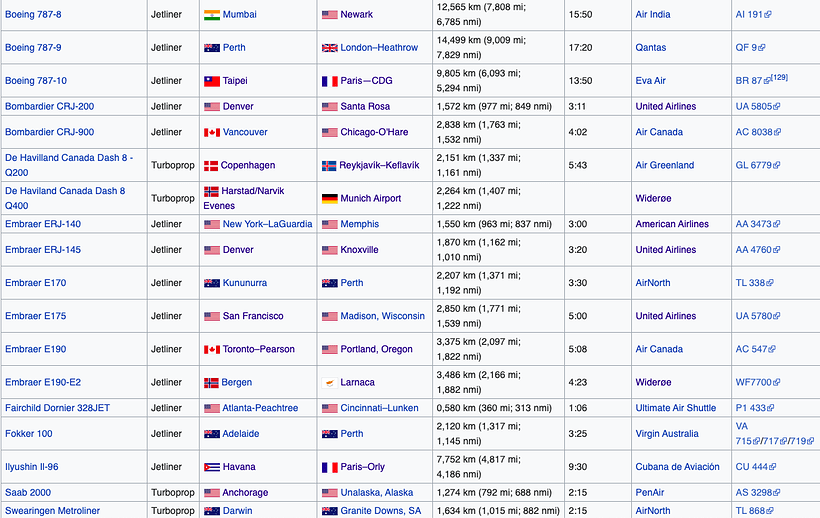Click the France flag icon beside Paris—CDG
This screenshot has width=820, height=518.
click(x=329, y=81)
